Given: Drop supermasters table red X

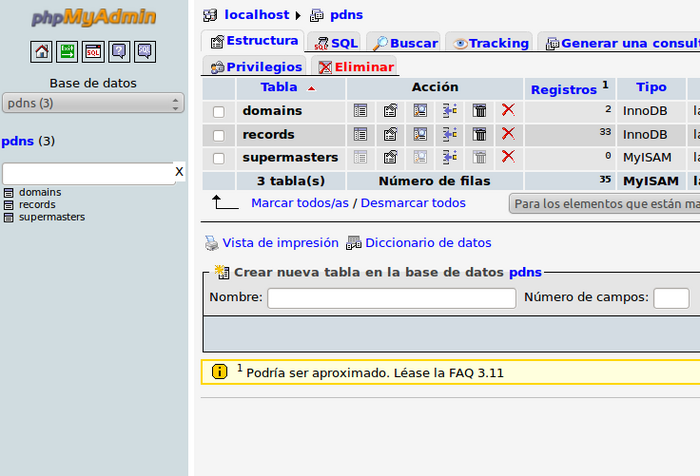Looking at the screenshot, I should click(508, 156).
